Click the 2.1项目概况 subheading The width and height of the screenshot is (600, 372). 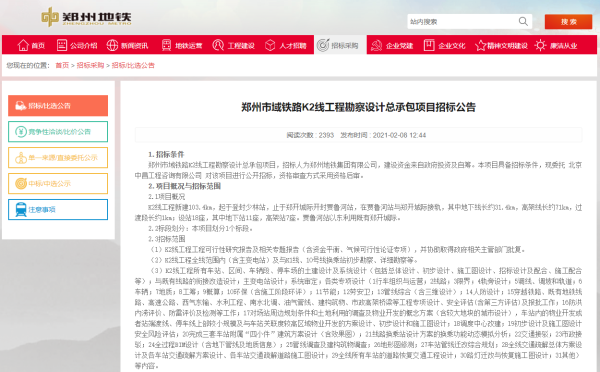166,197
